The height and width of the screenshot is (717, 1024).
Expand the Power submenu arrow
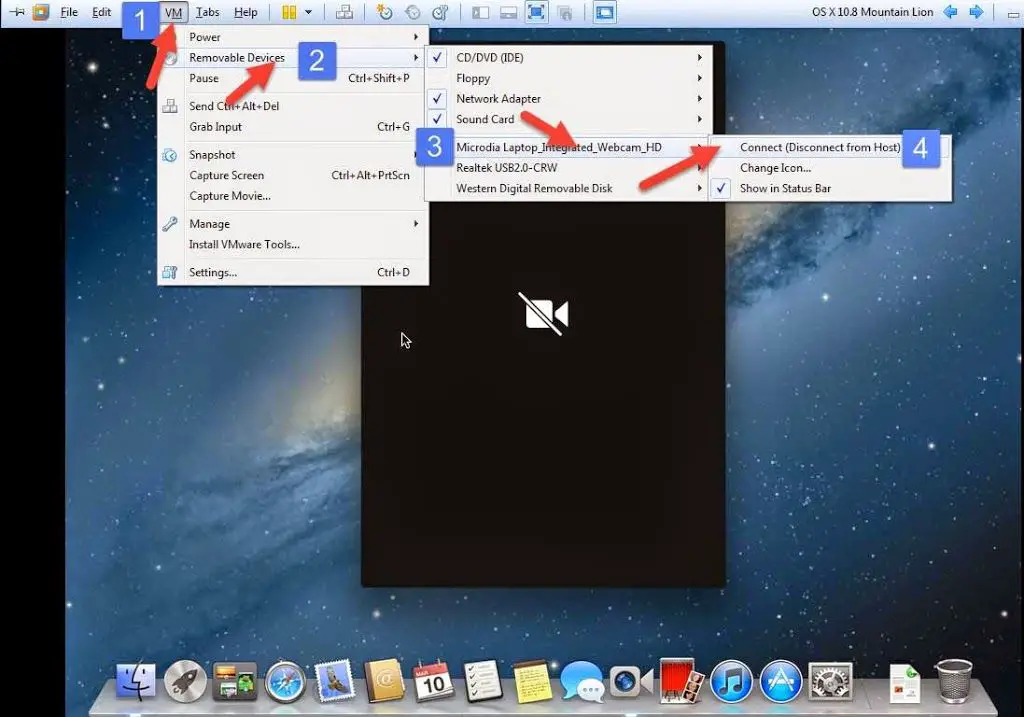(415, 37)
